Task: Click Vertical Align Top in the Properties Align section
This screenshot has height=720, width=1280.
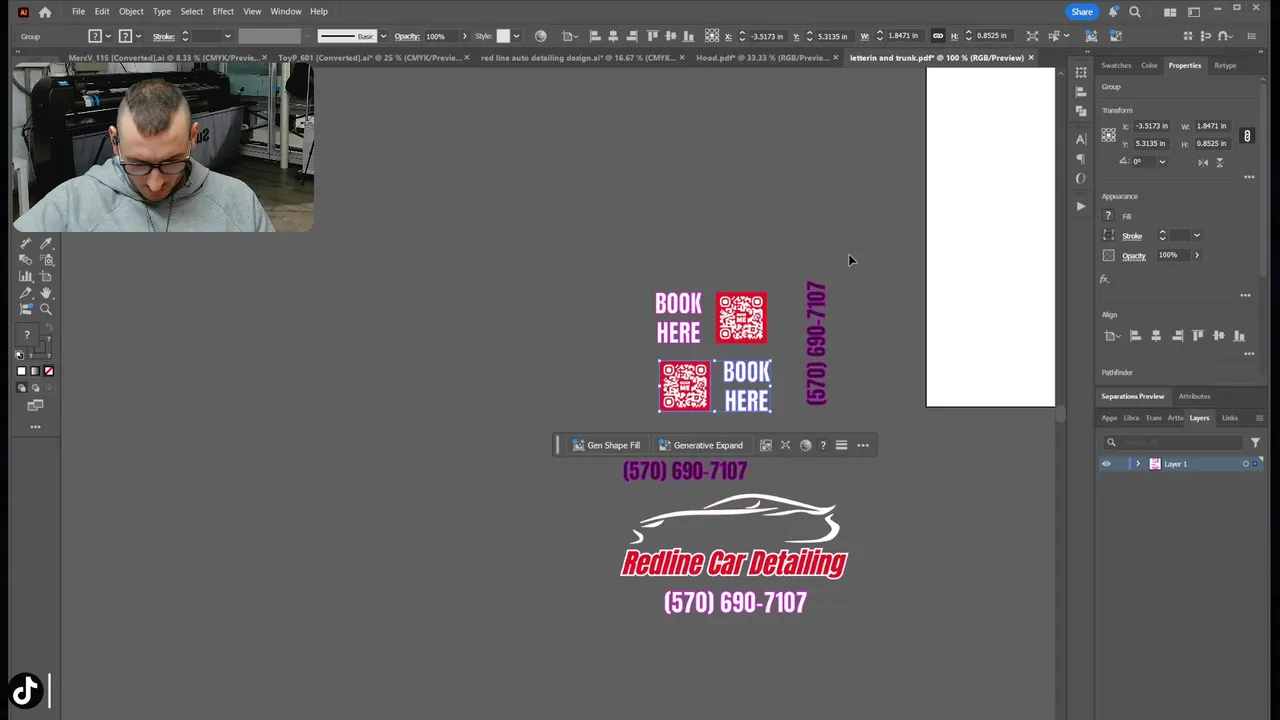Action: [1198, 336]
